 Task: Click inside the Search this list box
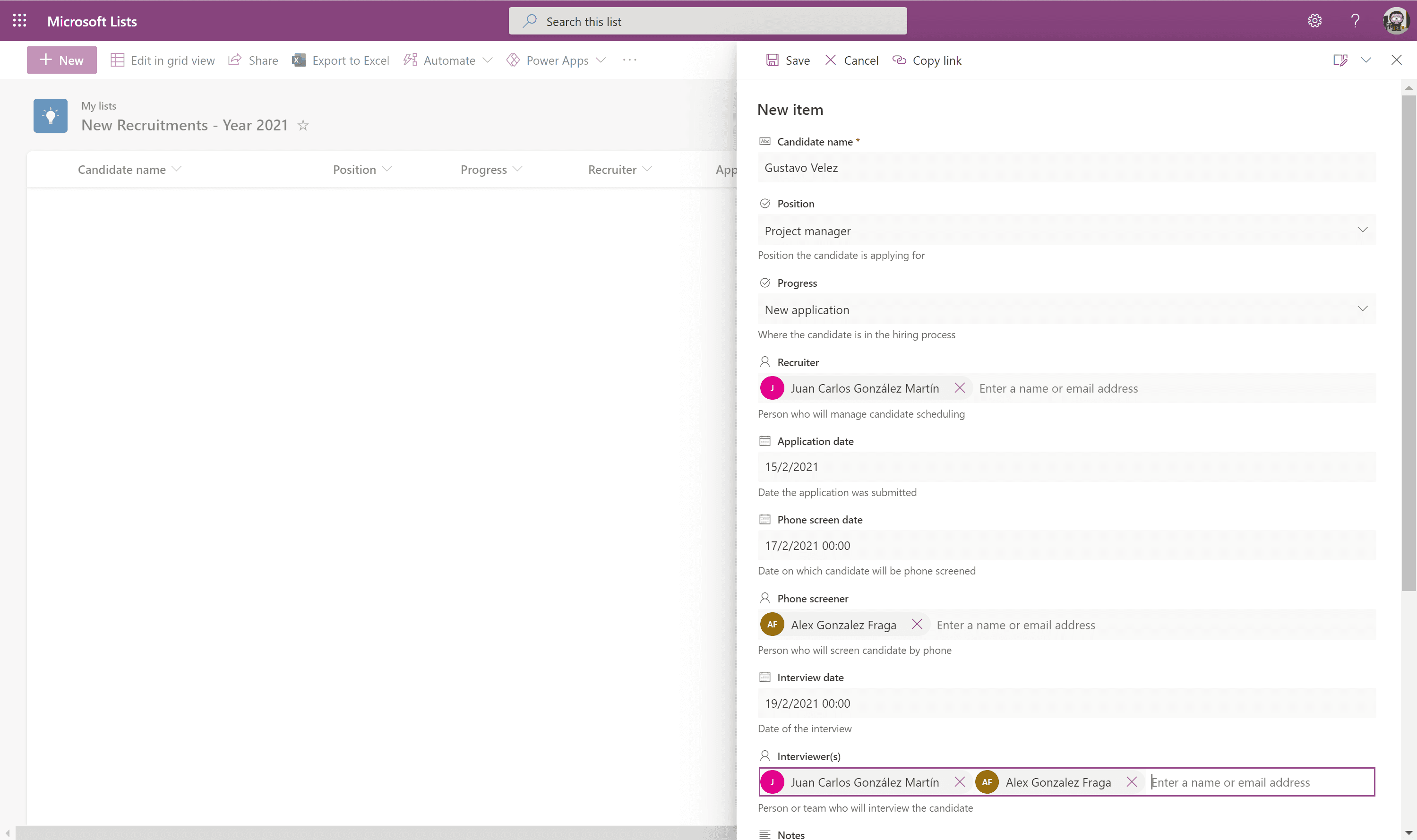[708, 21]
